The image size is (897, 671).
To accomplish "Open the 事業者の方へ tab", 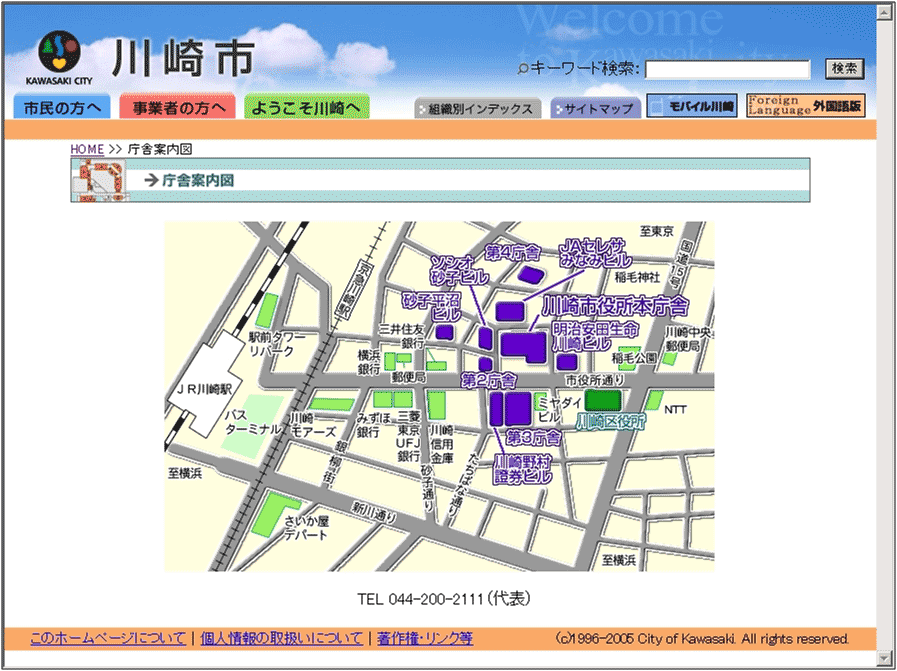I will point(177,108).
